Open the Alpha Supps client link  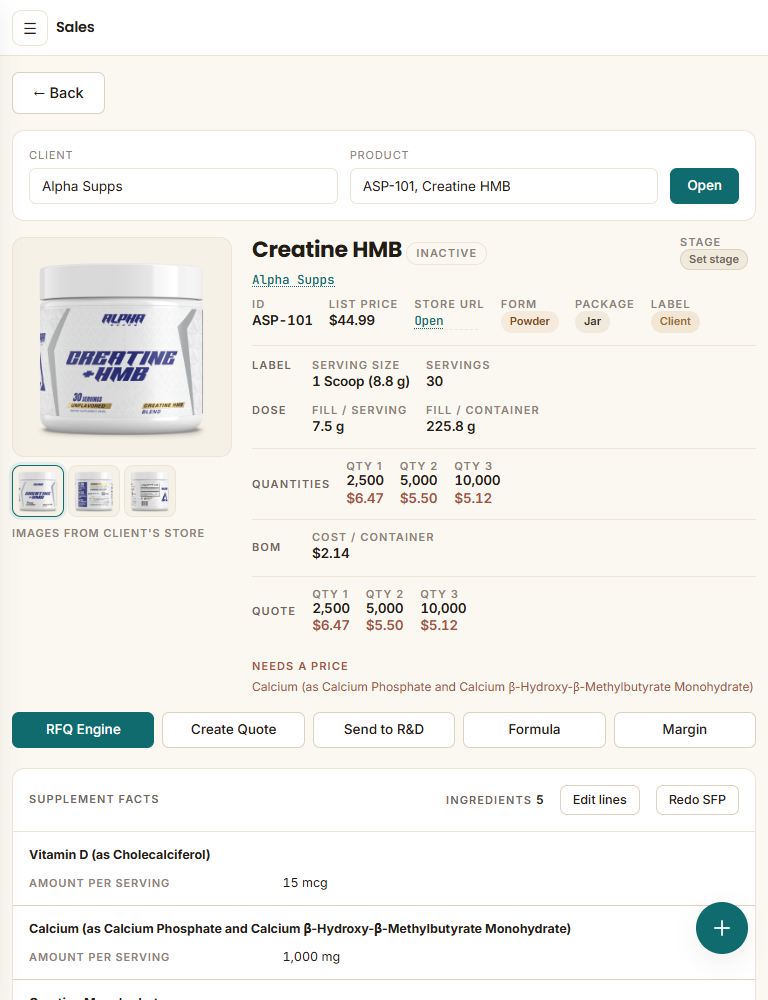click(293, 279)
